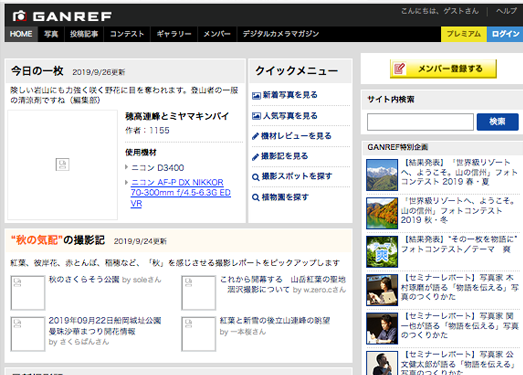The height and width of the screenshot is (375, 523).
Task: Click the pencil icon beside 機材レビューを見る
Action: [x=255, y=136]
